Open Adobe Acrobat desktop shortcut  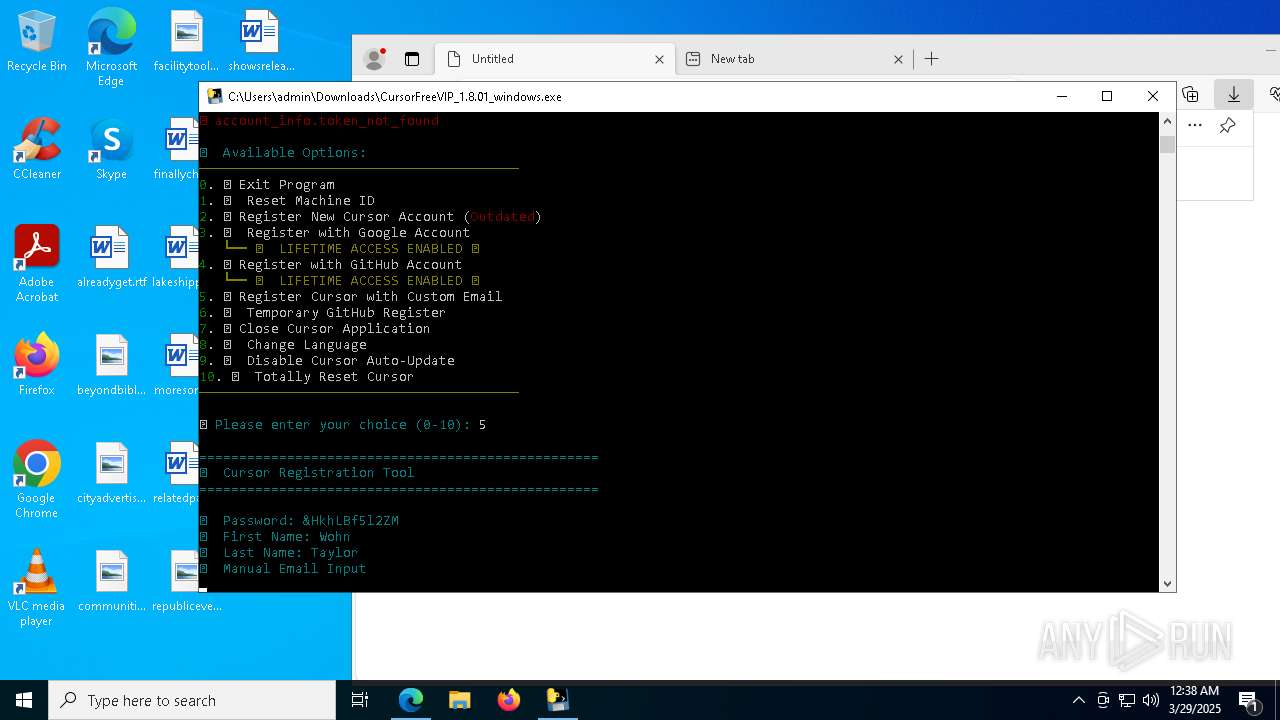(x=36, y=265)
